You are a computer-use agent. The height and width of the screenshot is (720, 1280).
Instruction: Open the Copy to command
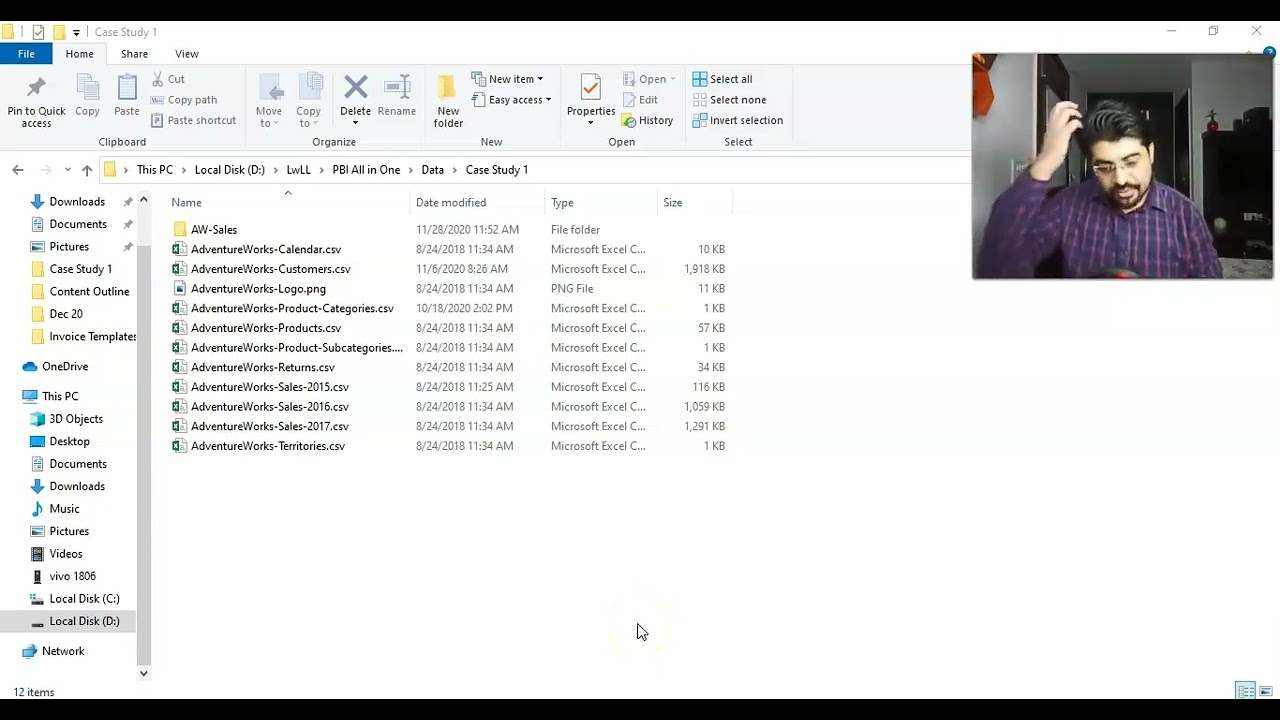tap(309, 101)
